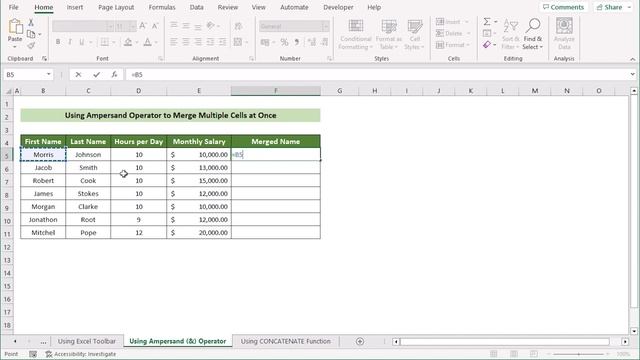Image resolution: width=640 pixels, height=360 pixels.
Task: Click the Fill Color bucket icon
Action: click(x=128, y=42)
